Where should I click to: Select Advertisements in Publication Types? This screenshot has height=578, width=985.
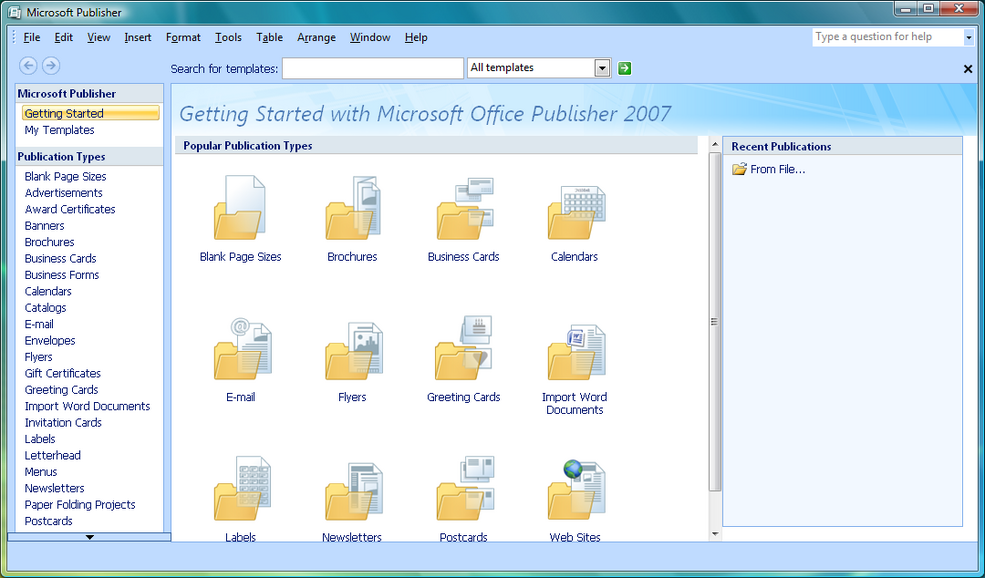(x=63, y=193)
